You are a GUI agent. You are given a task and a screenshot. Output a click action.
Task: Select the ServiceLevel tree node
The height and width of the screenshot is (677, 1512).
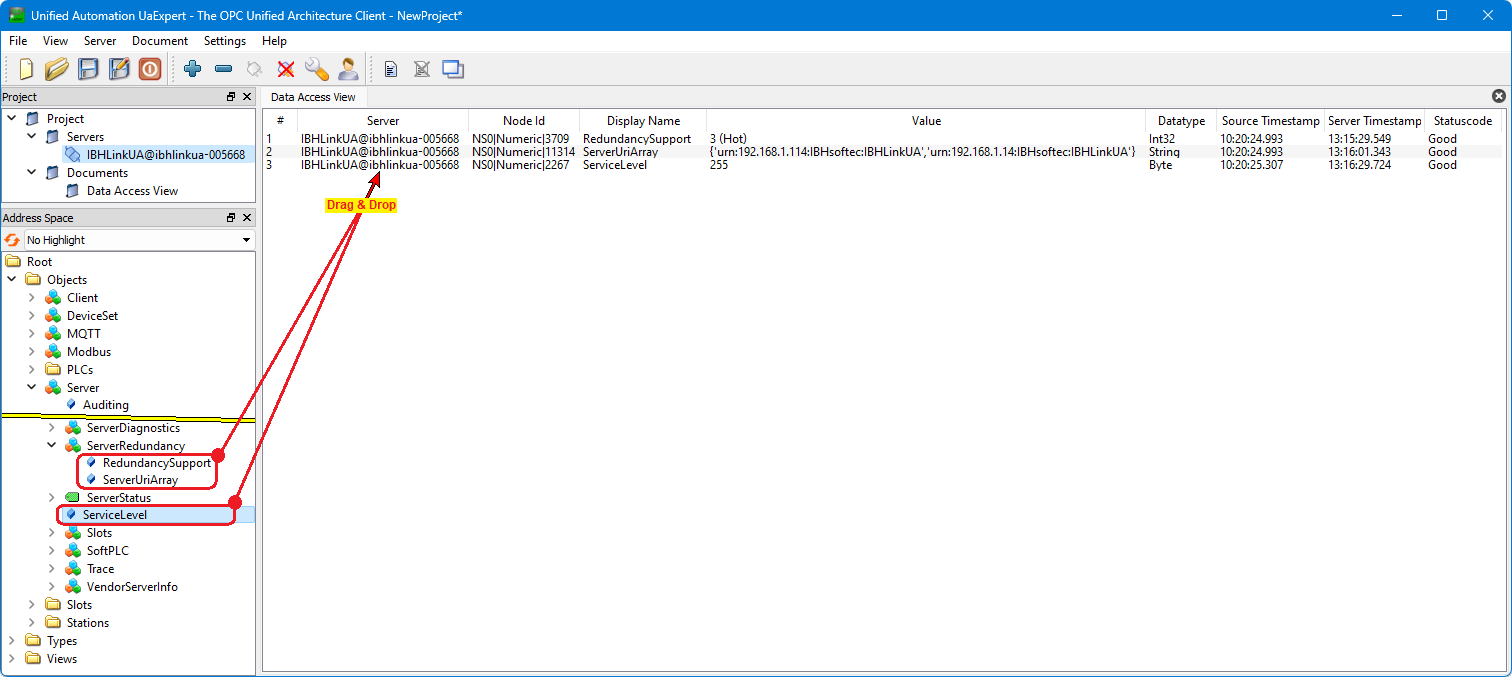tap(114, 515)
